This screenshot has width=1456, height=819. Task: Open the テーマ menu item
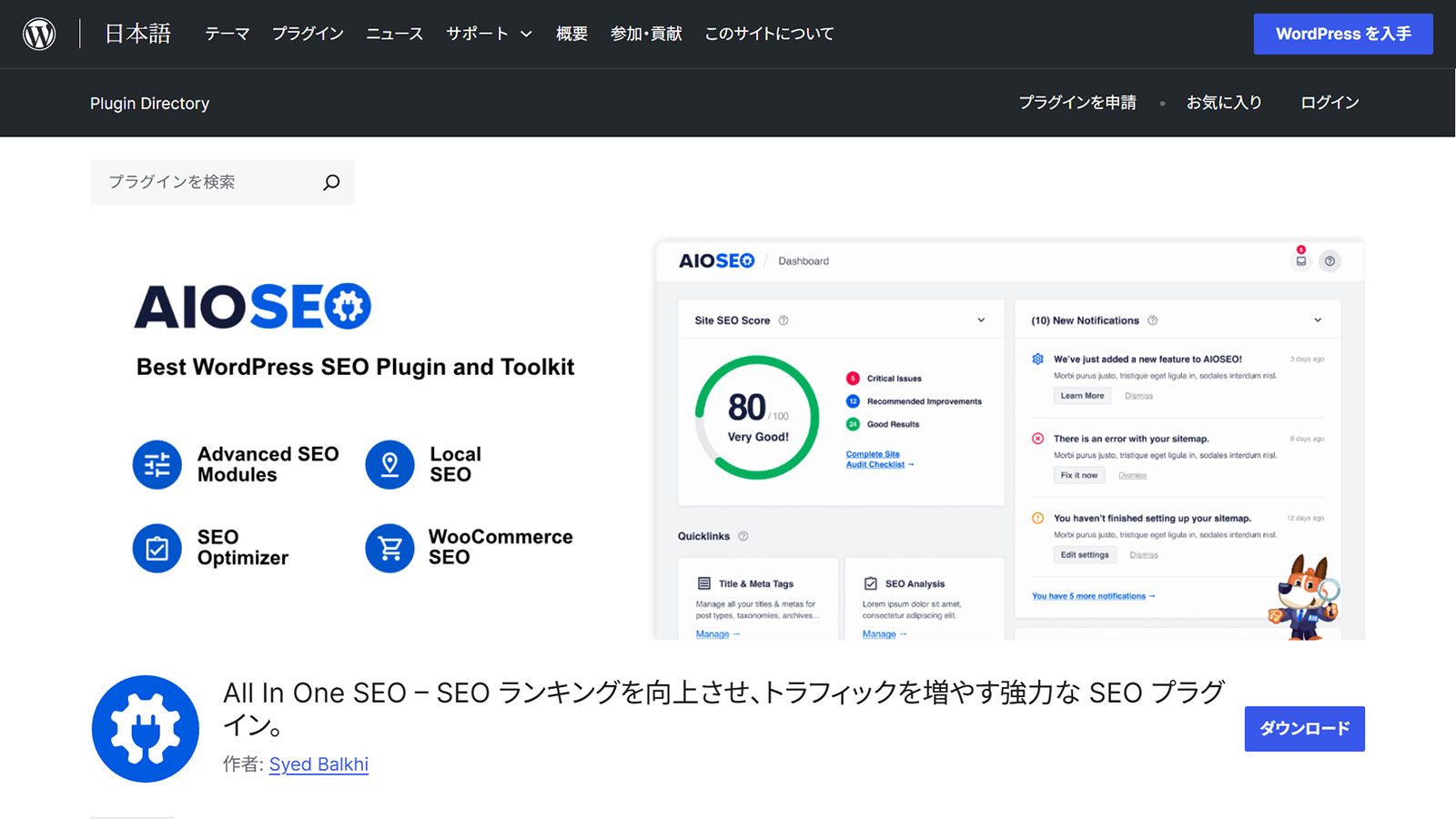(227, 34)
